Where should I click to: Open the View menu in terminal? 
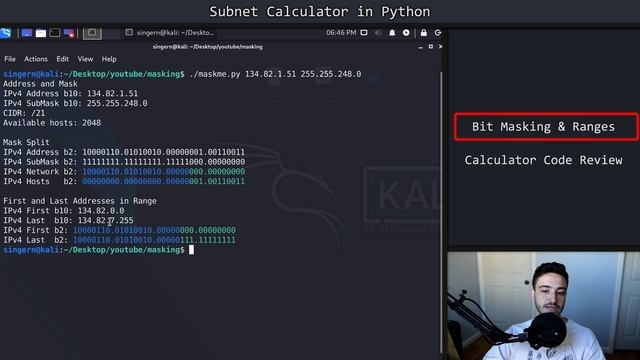click(85, 59)
